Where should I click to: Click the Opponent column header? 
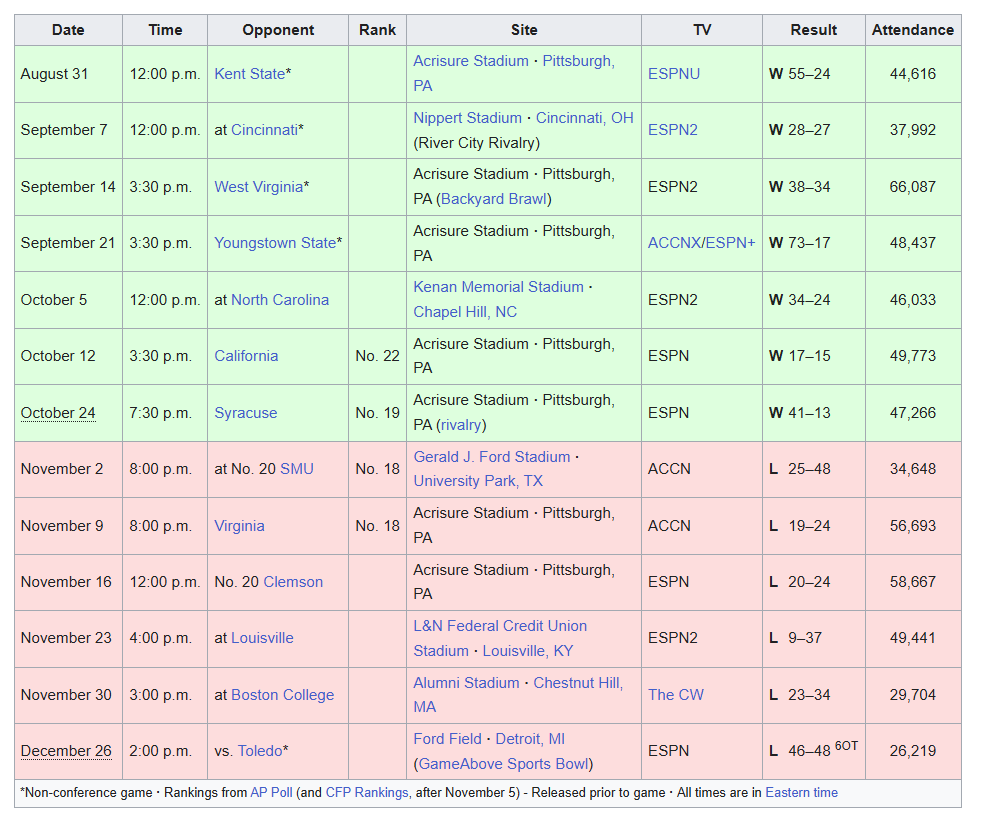click(x=278, y=30)
